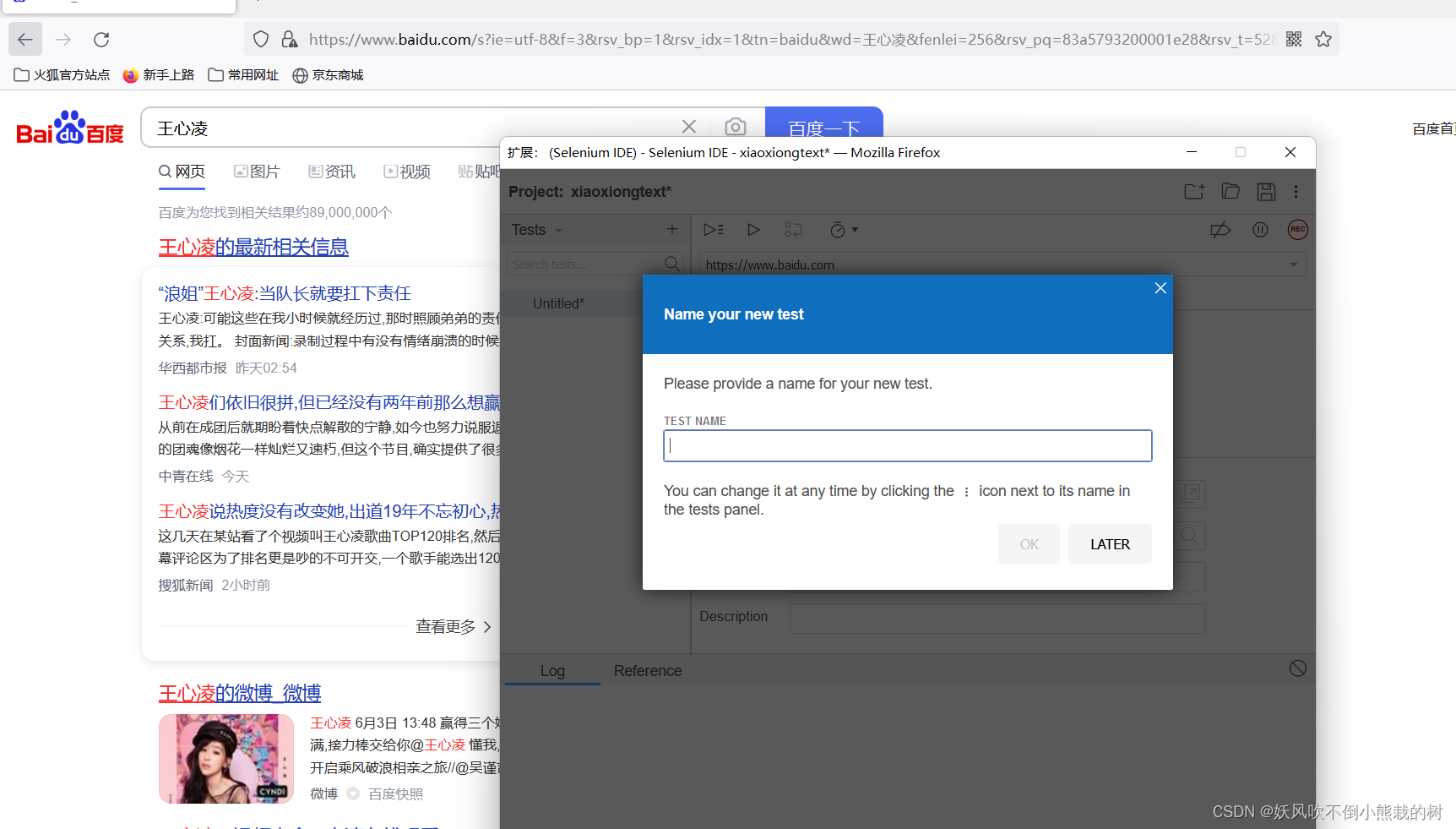Toggle disable breakpoints icon
The image size is (1456, 829).
pos(1220,230)
